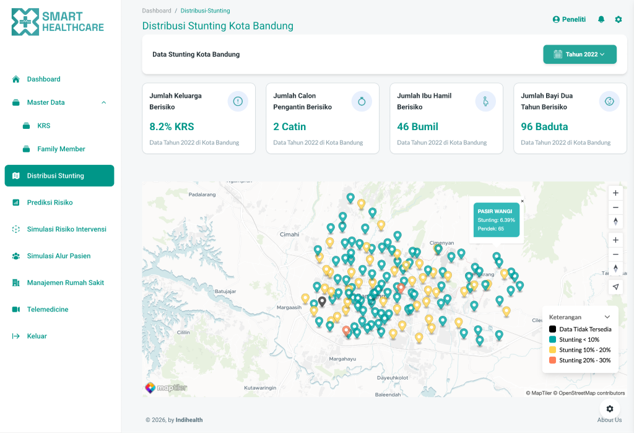This screenshot has height=433, width=634.
Task: Click the lower compass button on map
Action: coord(615,268)
